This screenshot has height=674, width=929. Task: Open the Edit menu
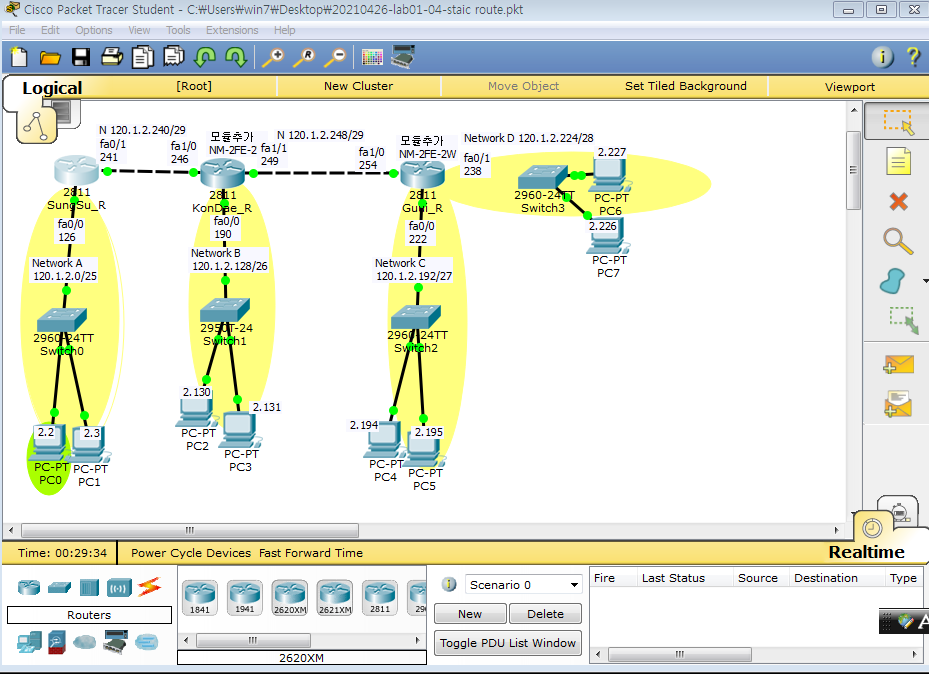[50, 30]
